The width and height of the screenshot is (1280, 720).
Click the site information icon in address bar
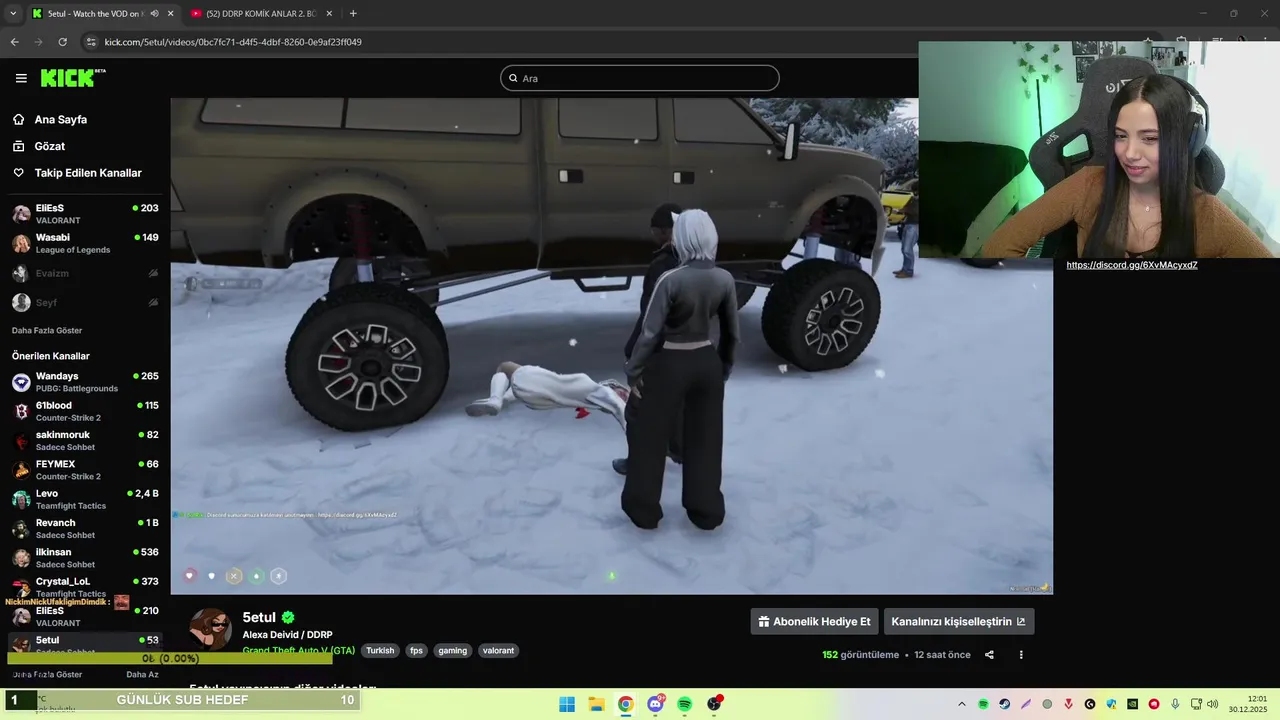91,42
